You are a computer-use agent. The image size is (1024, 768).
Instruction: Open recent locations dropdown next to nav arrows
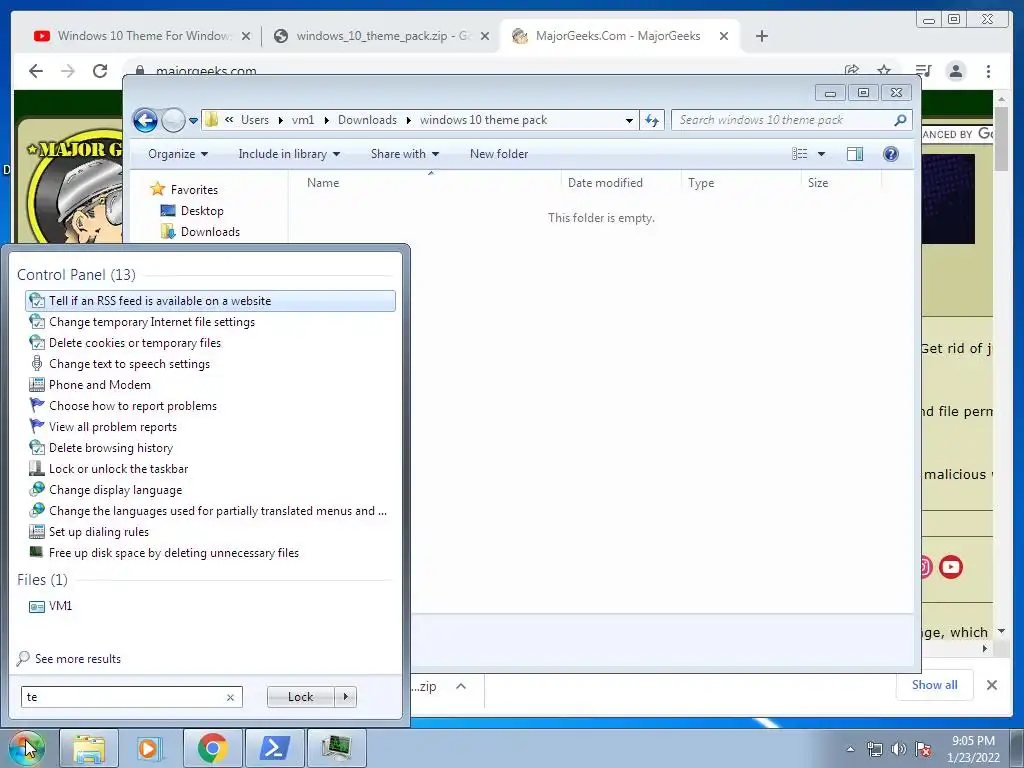coord(193,121)
